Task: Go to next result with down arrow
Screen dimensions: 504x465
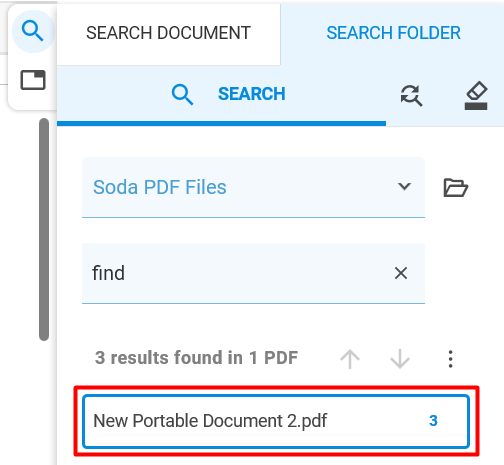Action: click(400, 359)
